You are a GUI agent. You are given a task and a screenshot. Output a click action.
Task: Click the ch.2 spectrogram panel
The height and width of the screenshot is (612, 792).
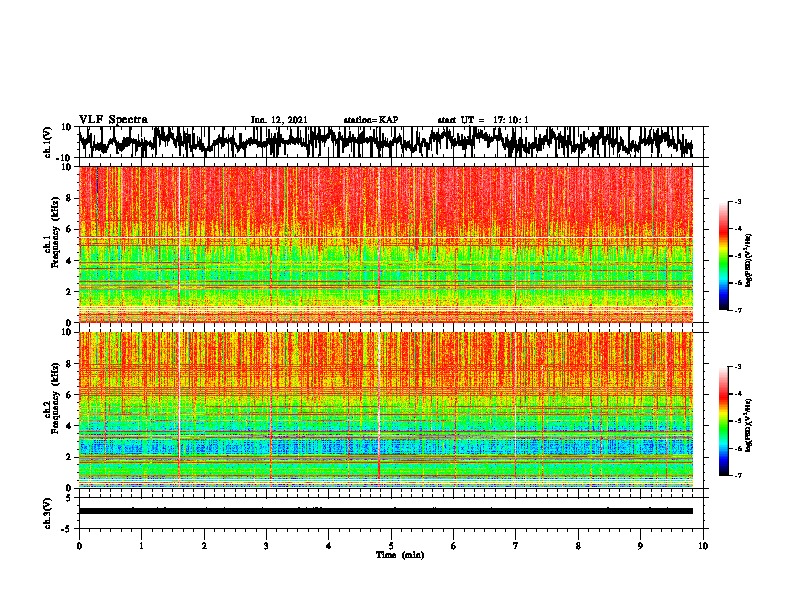[x=385, y=410]
